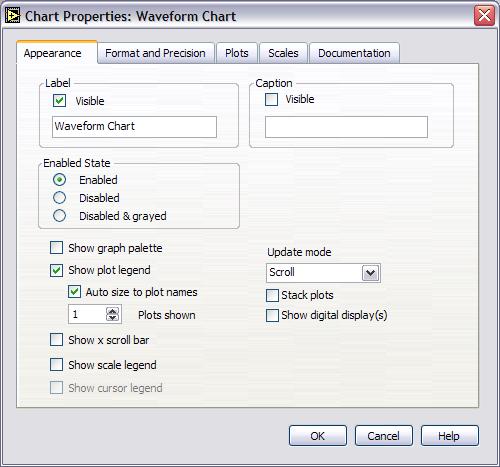Increment the Plots shown stepper
500x467 pixels.
pos(112,311)
